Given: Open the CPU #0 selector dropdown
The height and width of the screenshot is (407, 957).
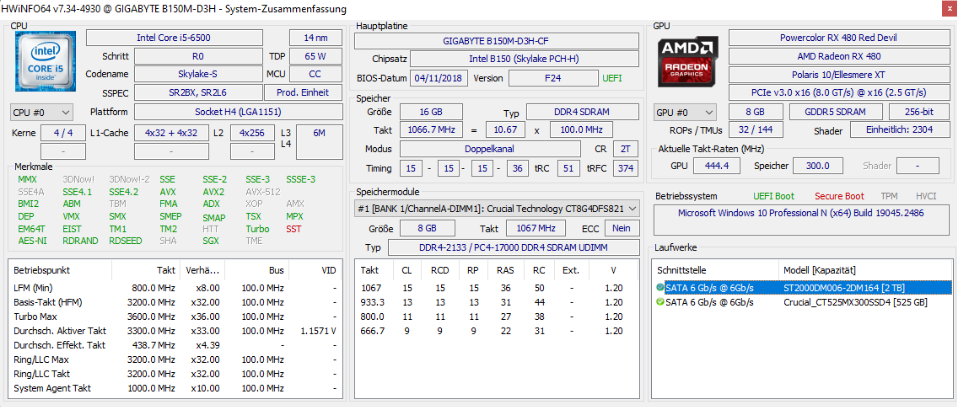Looking at the screenshot, I should click(x=42, y=112).
